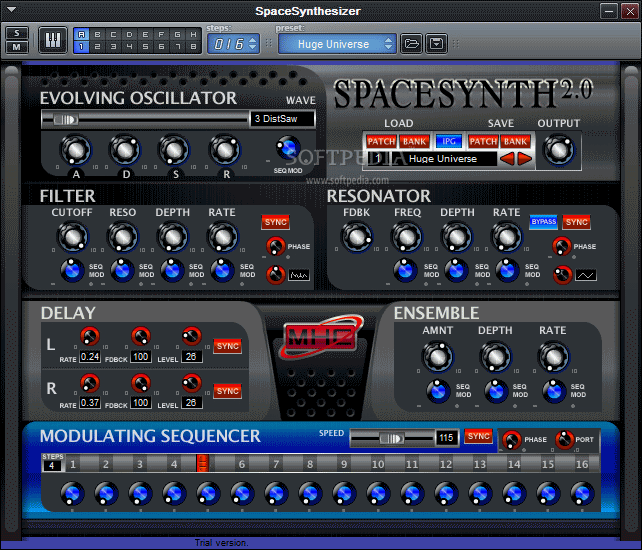Toggle the M button in the toolbar
642x550 pixels.
tap(16, 47)
